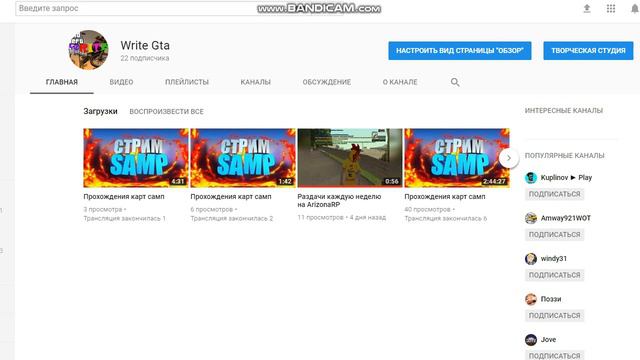Open the notifications bell
Image resolution: width=640 pixels, height=360 pixels.
click(634, 8)
